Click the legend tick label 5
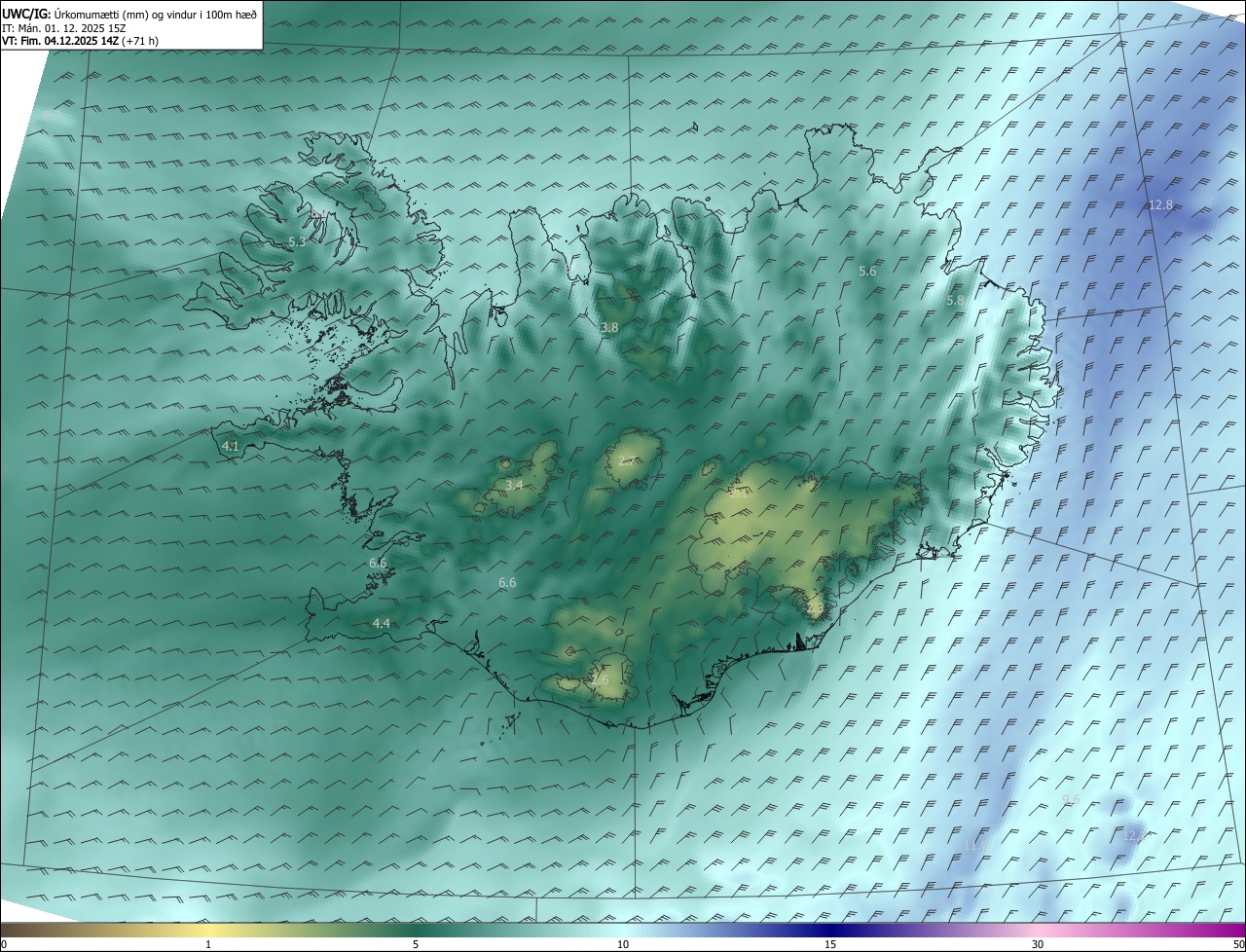 click(x=416, y=945)
